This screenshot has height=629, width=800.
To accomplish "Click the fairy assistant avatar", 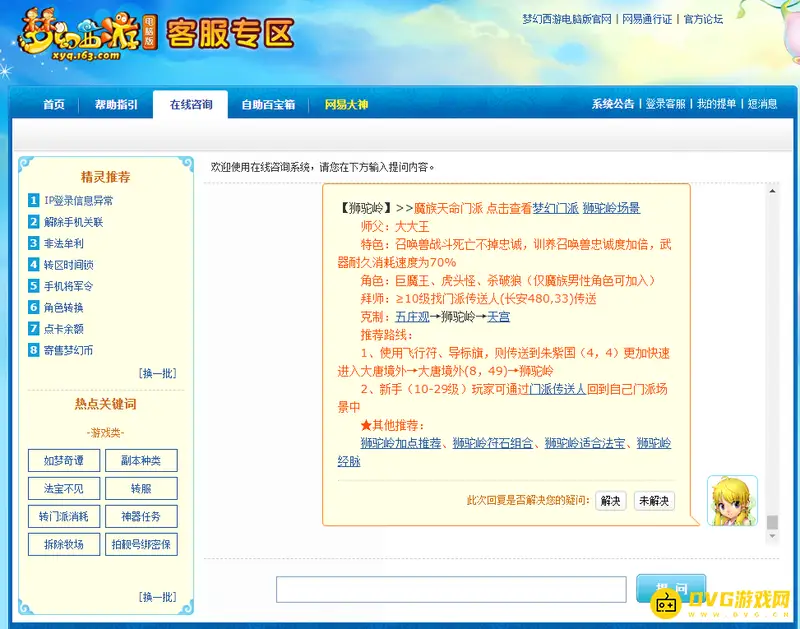I will click(732, 500).
